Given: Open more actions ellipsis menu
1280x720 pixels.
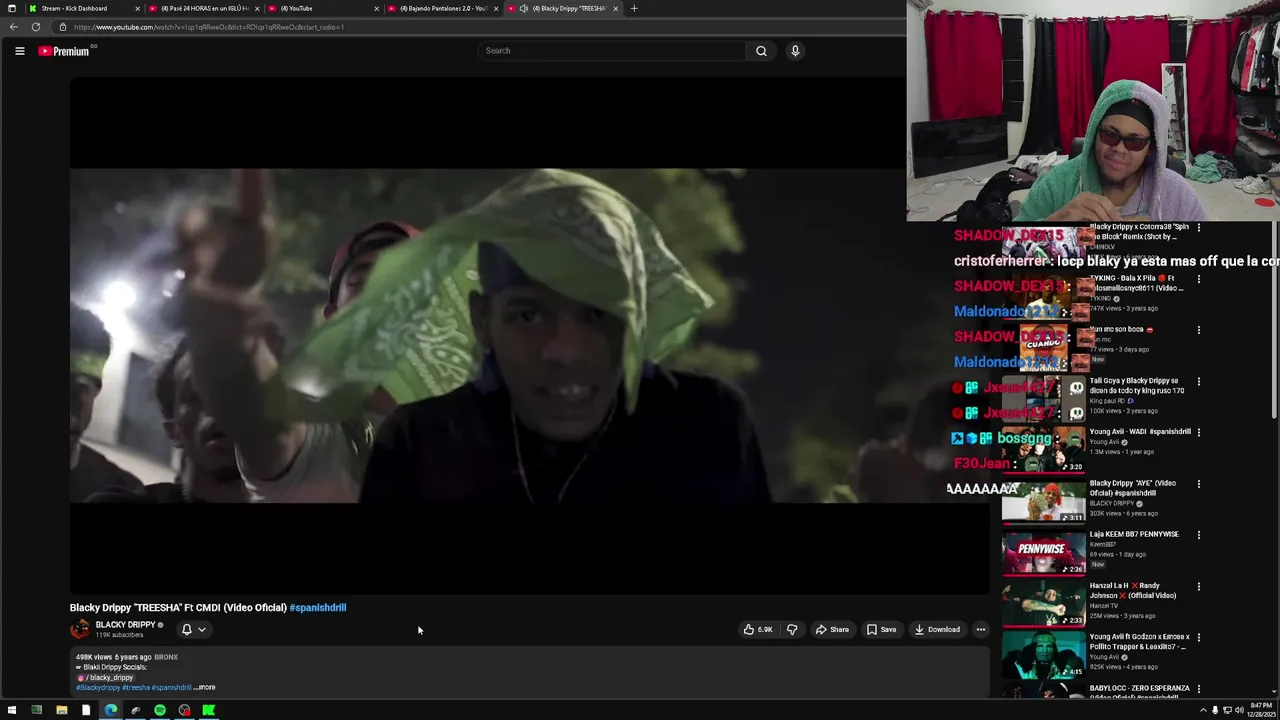Looking at the screenshot, I should pyautogui.click(x=981, y=630).
